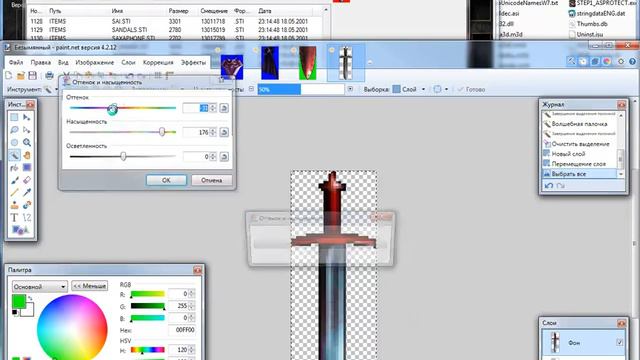640x360 pixels.
Task: Select the Color Picker eyedropper tool
Action: (27, 192)
